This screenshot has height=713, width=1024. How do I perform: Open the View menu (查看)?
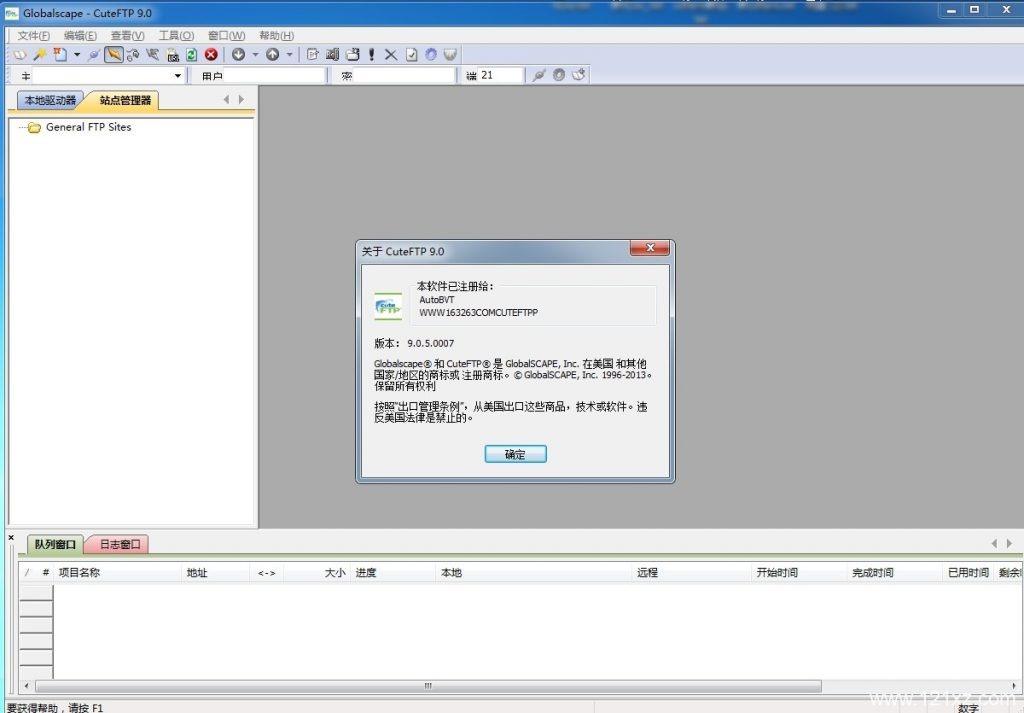[x=127, y=35]
